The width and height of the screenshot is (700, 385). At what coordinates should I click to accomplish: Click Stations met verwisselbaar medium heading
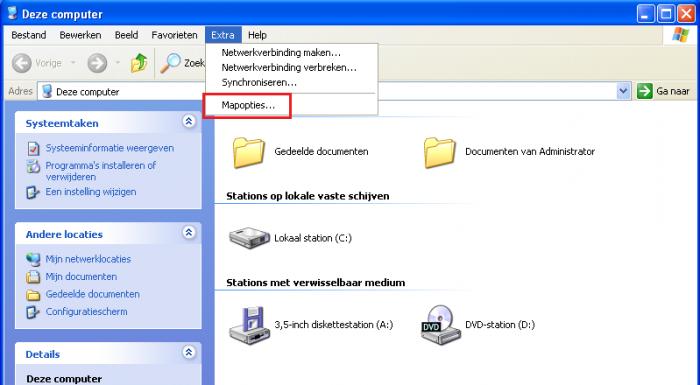point(316,283)
